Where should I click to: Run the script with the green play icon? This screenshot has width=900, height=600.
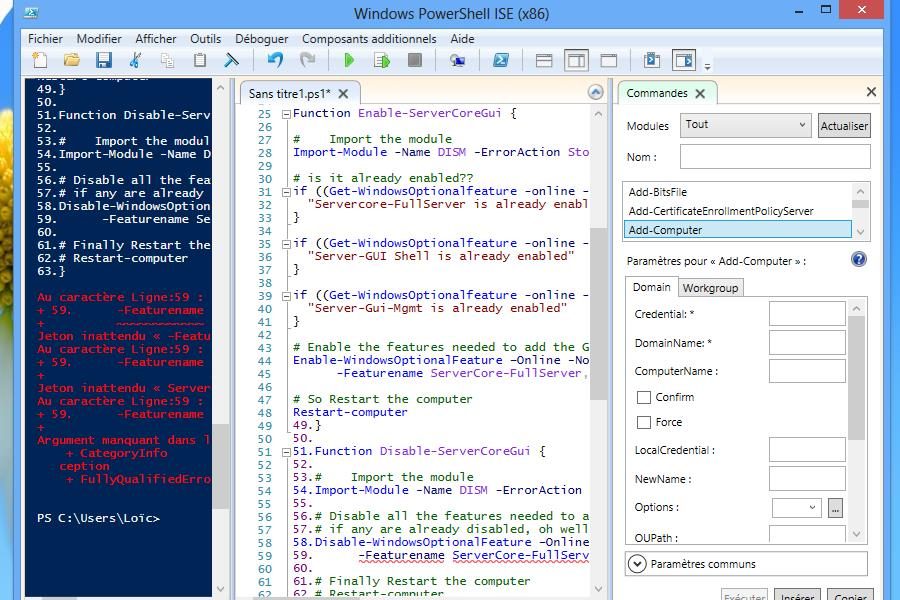pos(349,61)
